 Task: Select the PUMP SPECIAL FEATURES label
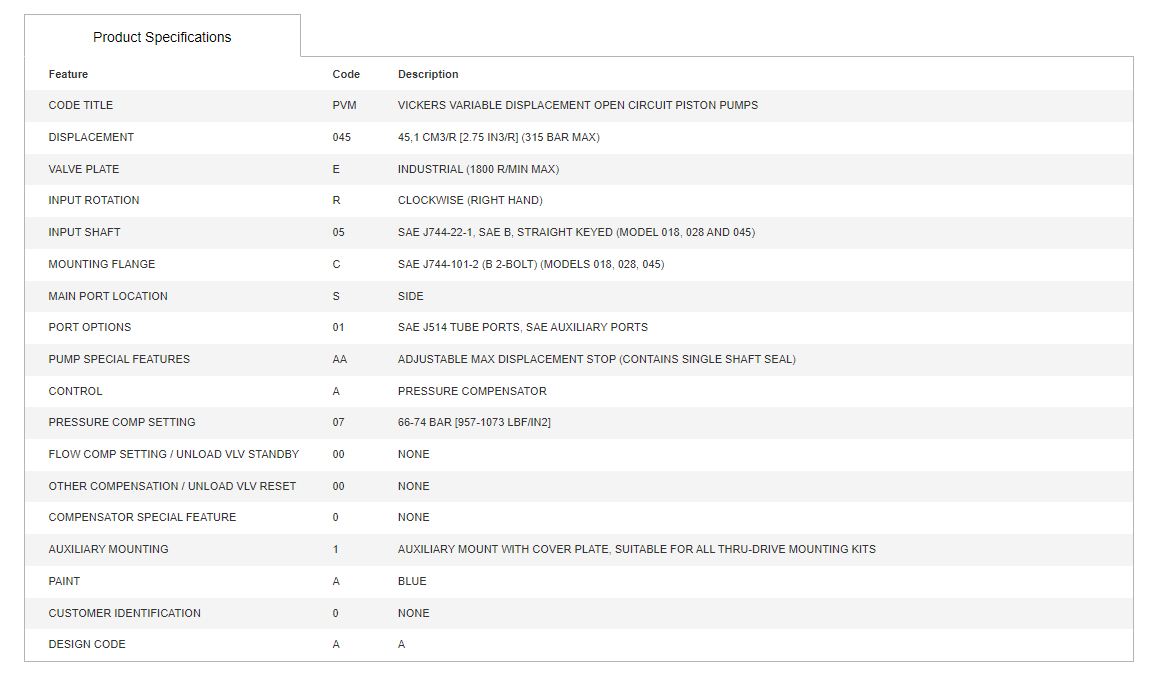(x=119, y=360)
